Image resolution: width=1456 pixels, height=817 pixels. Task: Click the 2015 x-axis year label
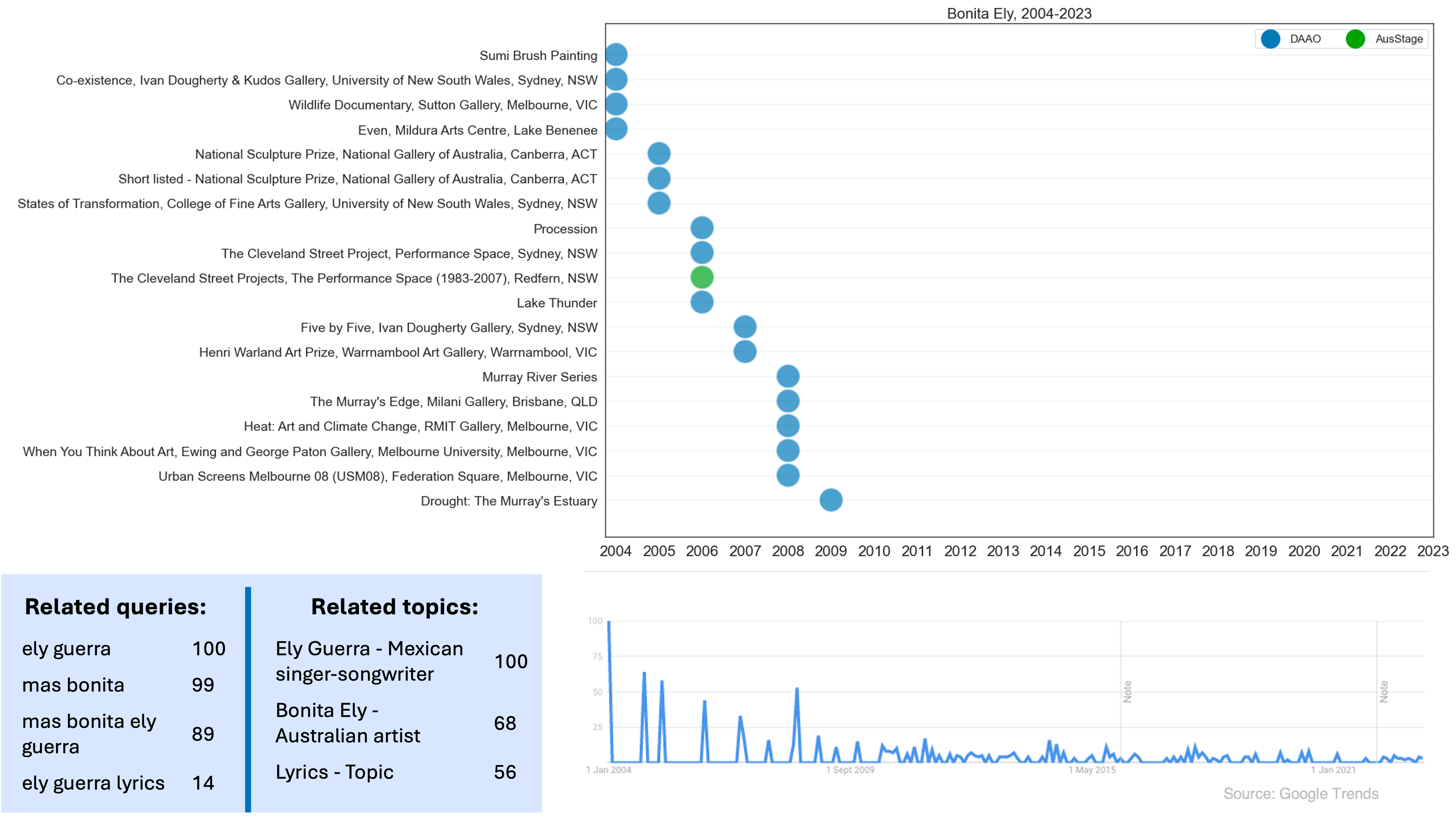1089,551
